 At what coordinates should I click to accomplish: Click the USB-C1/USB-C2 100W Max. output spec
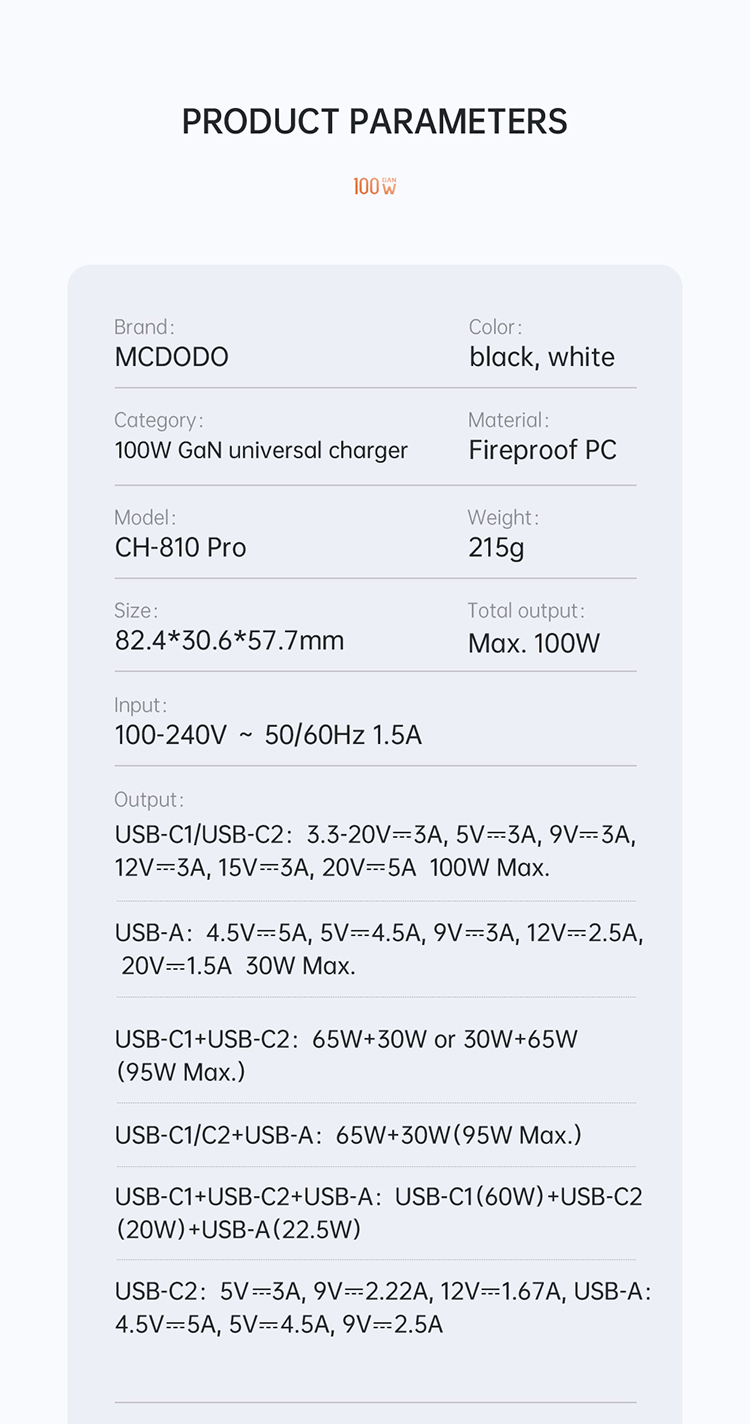(x=375, y=851)
